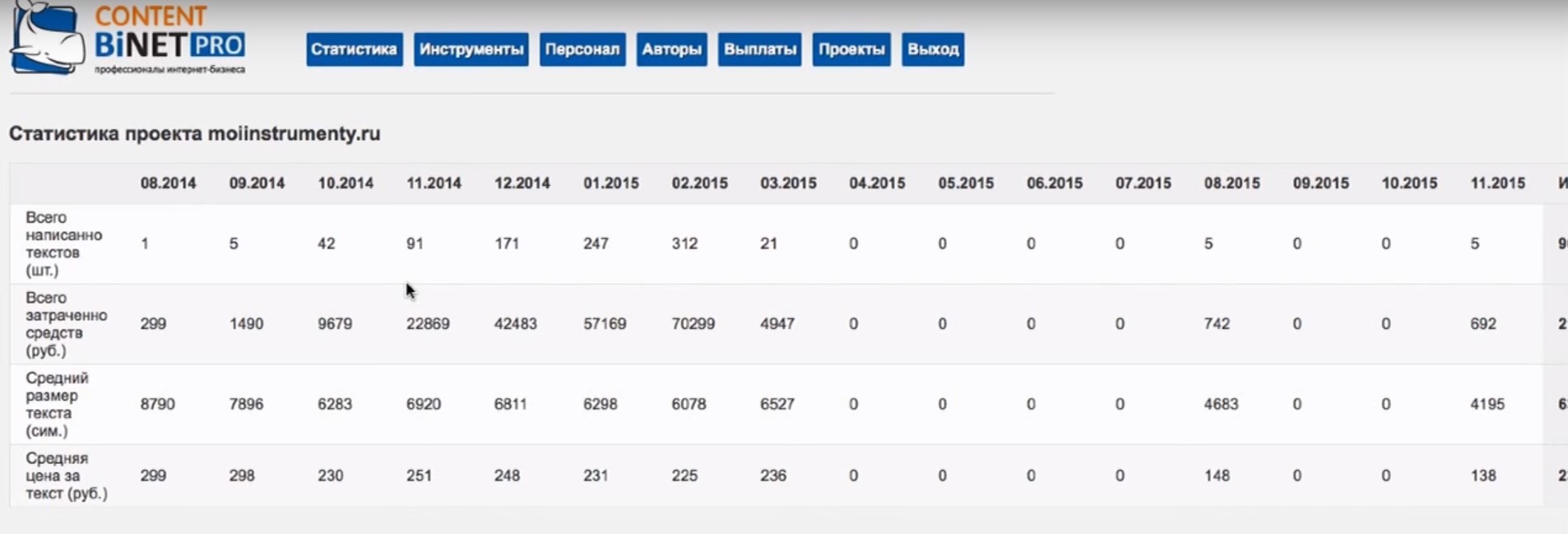Open the Авторы menu item
The image size is (1568, 534).
click(x=671, y=49)
